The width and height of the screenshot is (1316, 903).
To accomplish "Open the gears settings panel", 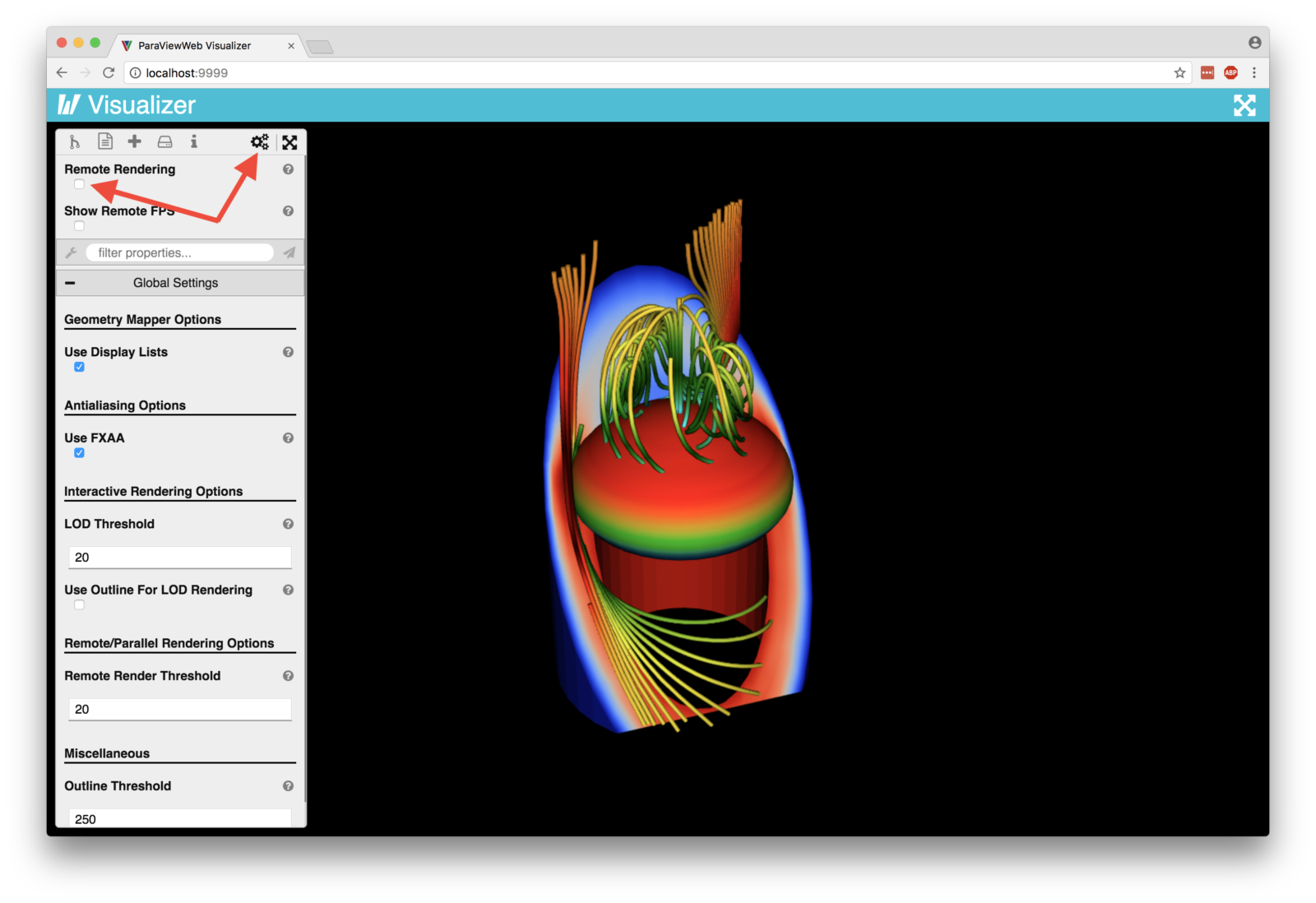I will [x=259, y=141].
